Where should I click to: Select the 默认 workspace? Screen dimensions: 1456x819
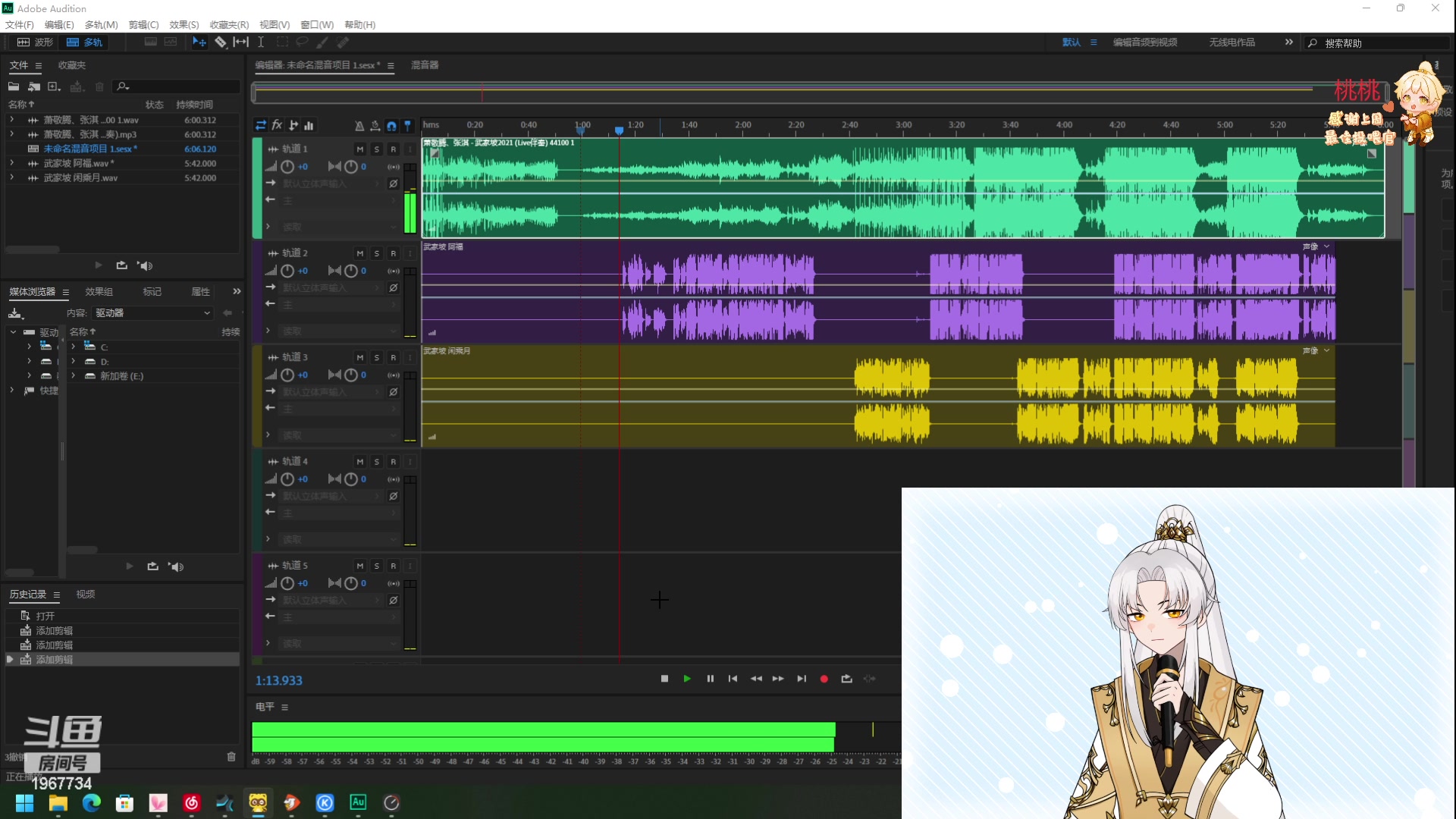point(1072,42)
